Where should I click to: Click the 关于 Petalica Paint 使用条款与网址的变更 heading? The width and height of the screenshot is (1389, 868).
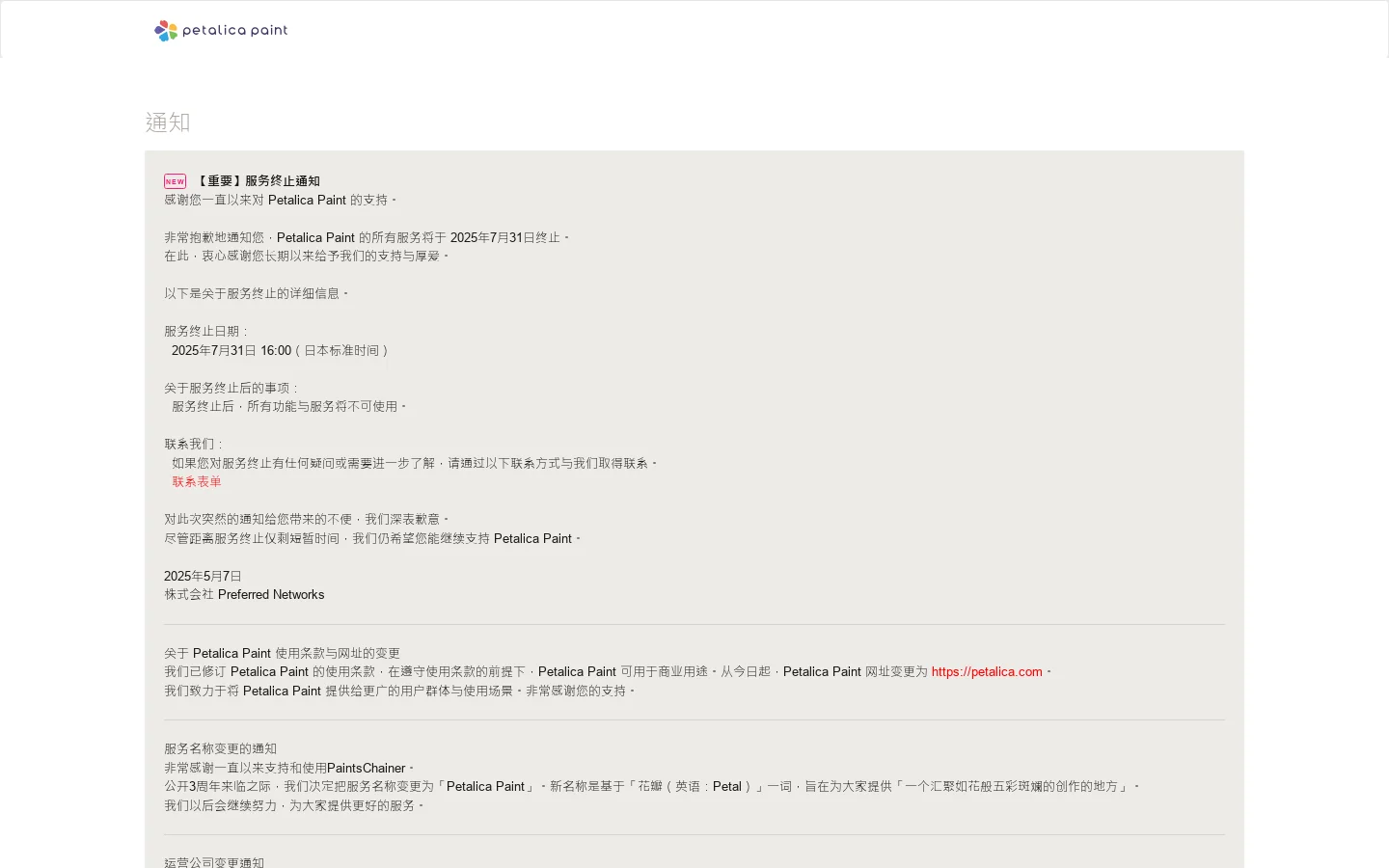282,654
